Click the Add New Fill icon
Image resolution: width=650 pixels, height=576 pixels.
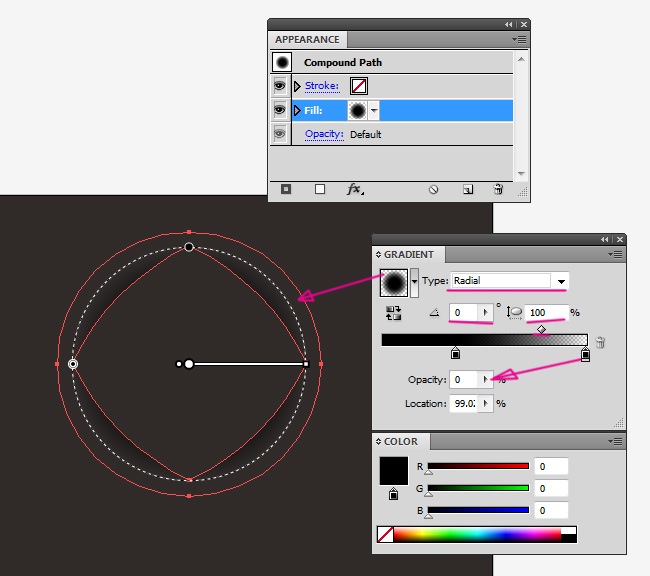pos(320,189)
